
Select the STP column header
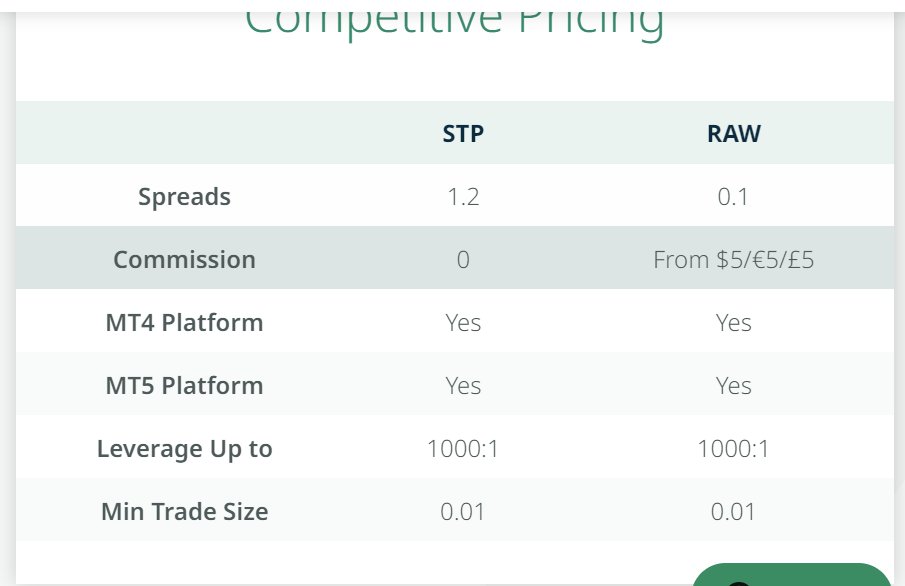tap(463, 134)
